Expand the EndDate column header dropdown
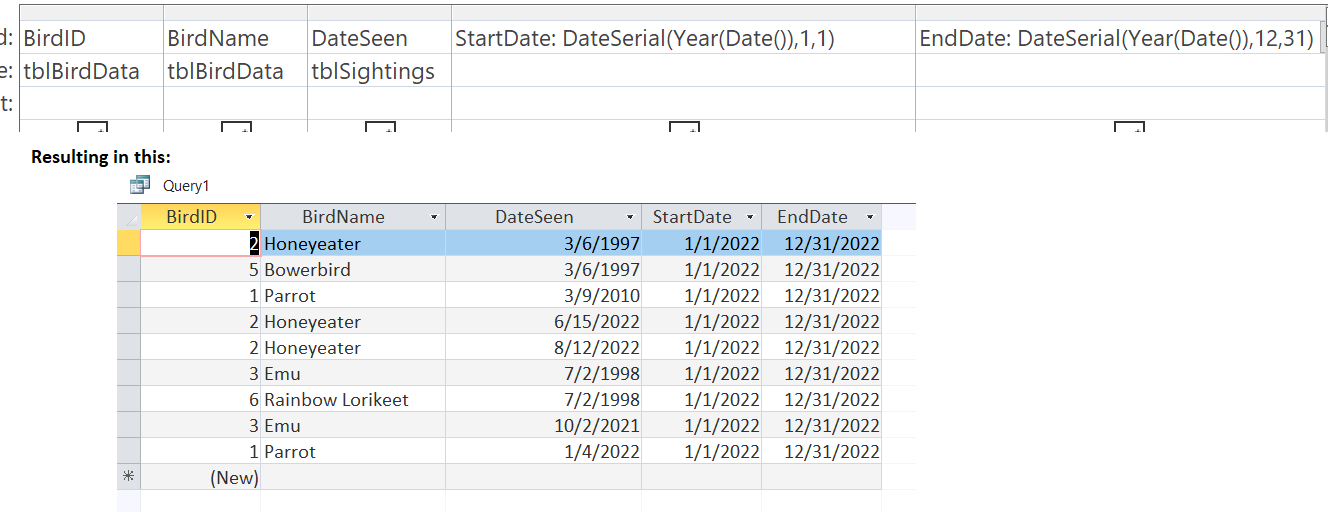Screen dimensions: 1328x530 coord(870,217)
